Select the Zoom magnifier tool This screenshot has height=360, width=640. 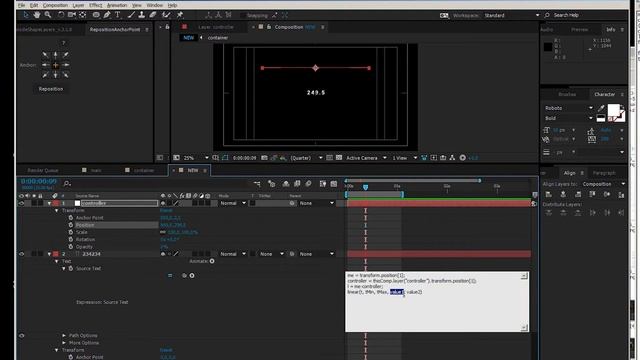(48, 15)
